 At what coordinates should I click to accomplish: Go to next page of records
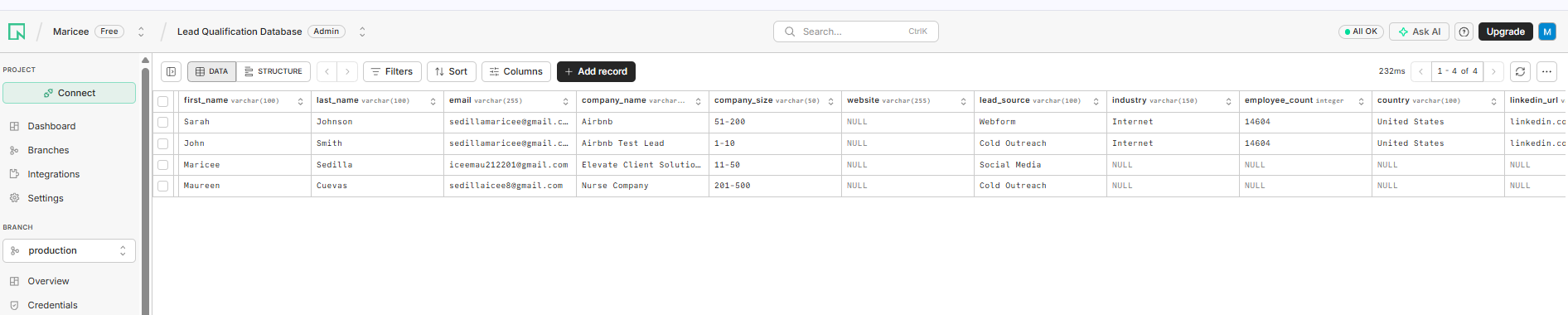tap(1493, 71)
